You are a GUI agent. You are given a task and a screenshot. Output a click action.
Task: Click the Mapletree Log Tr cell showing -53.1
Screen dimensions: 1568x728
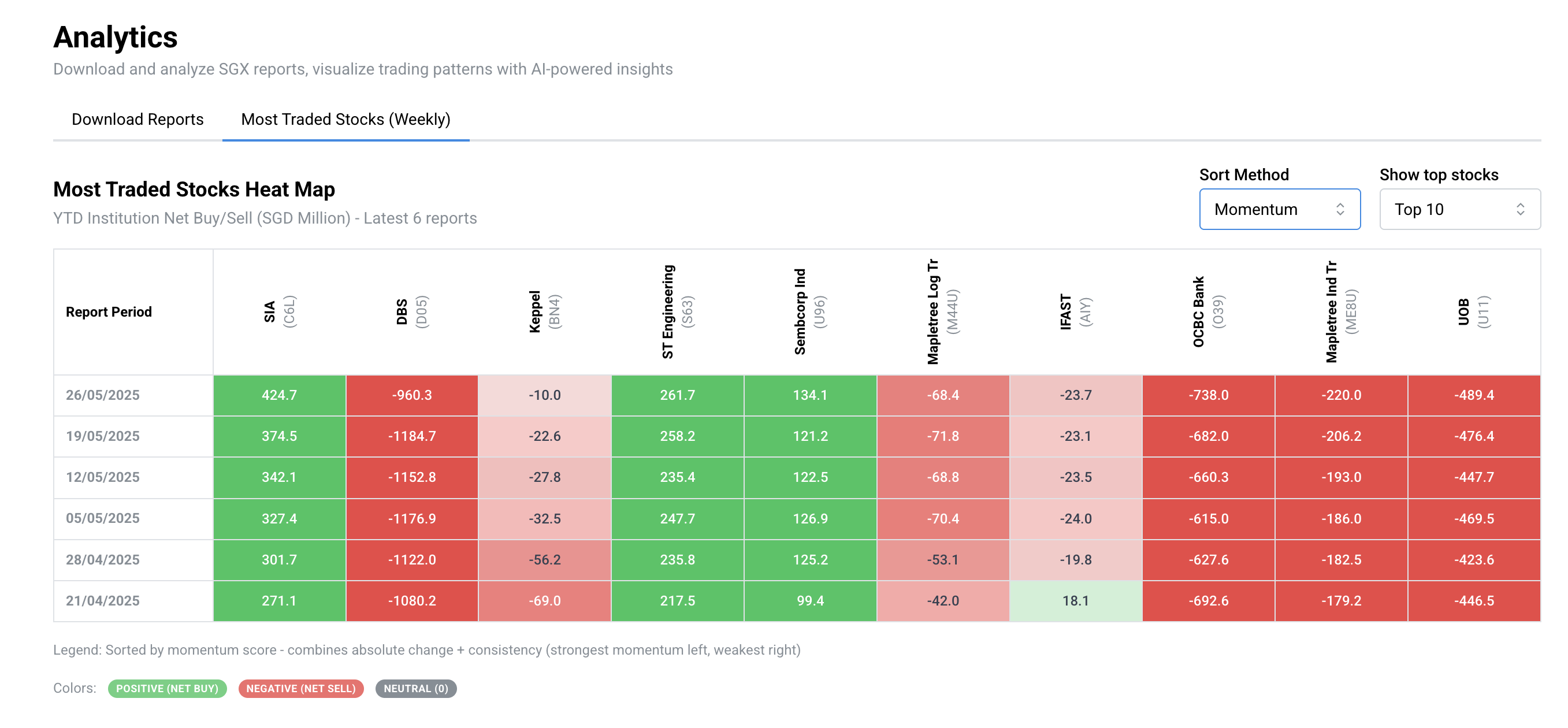coord(943,560)
